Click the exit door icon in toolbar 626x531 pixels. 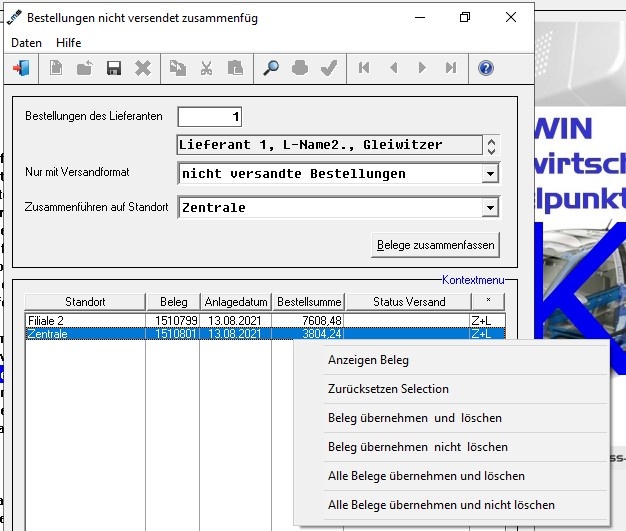21,68
